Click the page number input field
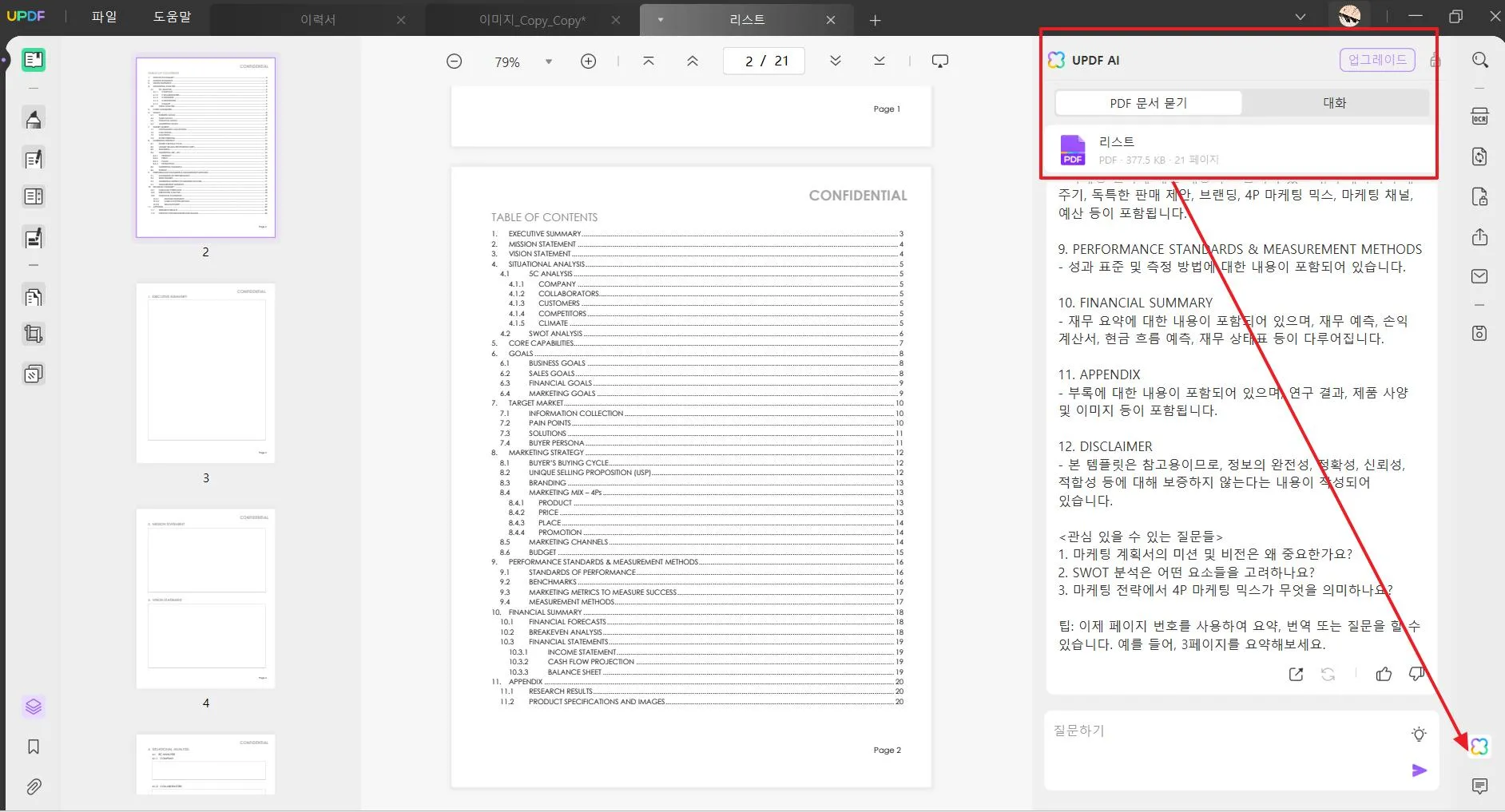The image size is (1505, 812). coord(764,61)
